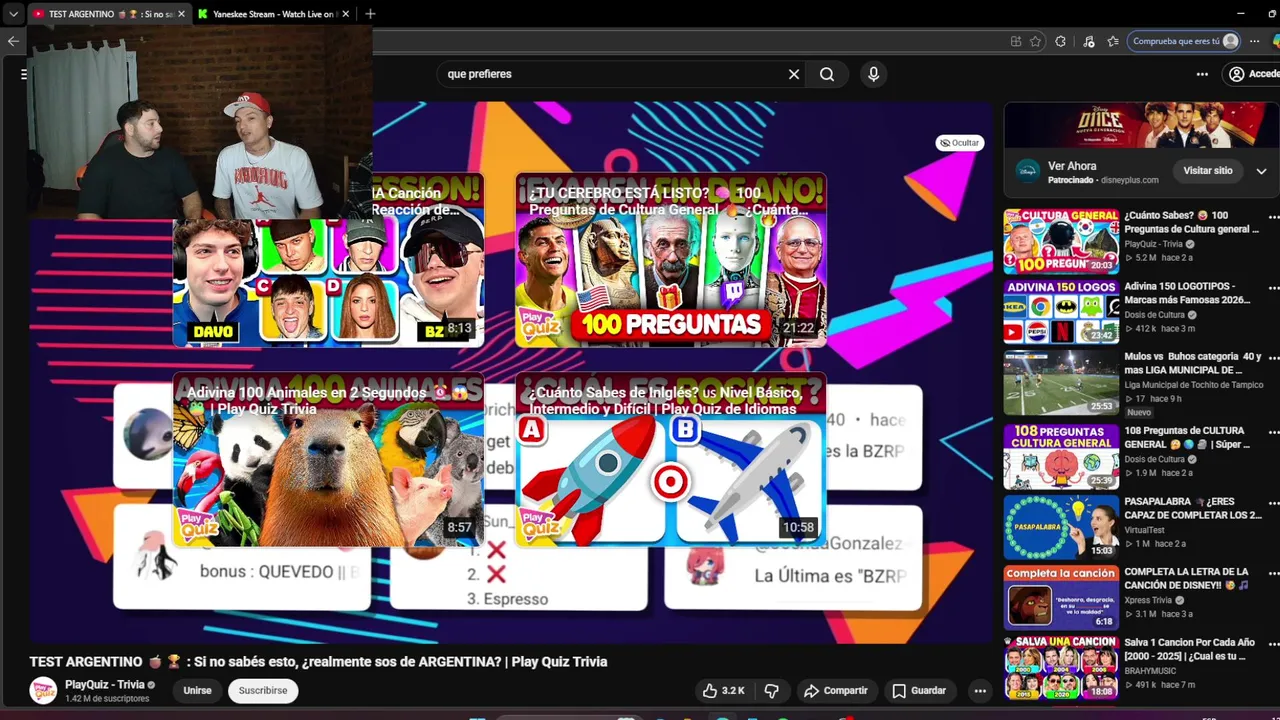
Task: Open the Adivina 100 Animales end-screen video
Action: pyautogui.click(x=328, y=460)
